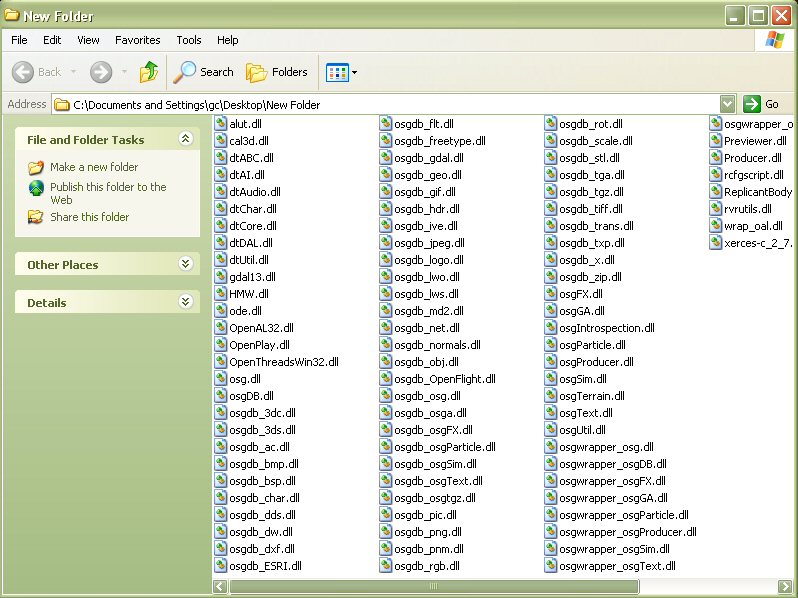Open the Search toolbar button
Viewport: 798px width, 598px height.
click(204, 72)
